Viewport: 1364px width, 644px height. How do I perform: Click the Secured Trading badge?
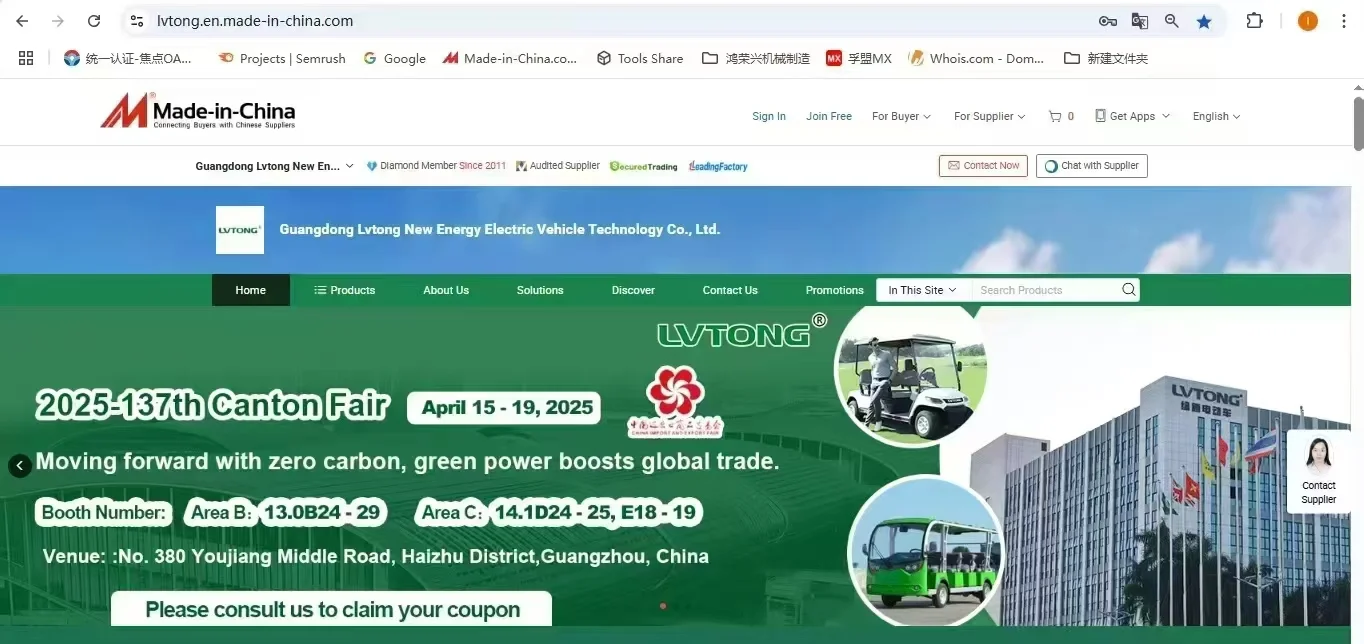coord(643,166)
